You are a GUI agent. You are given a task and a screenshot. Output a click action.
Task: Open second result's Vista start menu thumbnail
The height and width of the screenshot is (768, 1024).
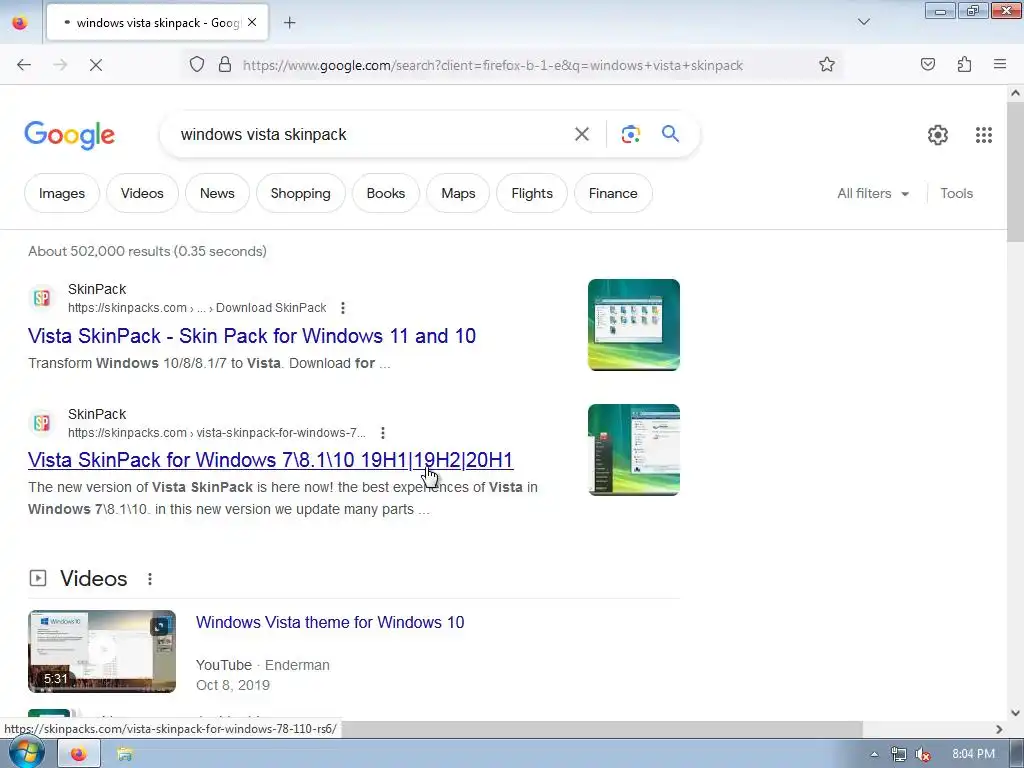click(633, 450)
